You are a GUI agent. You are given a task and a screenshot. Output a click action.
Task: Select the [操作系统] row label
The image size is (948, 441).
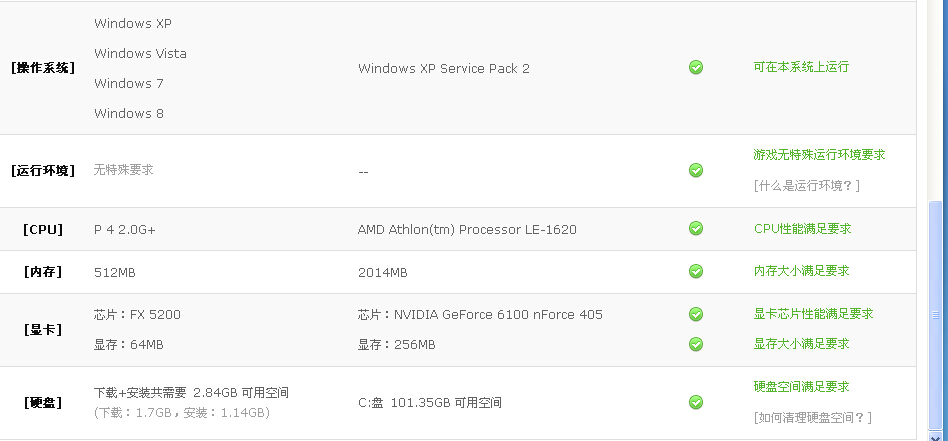pyautogui.click(x=43, y=68)
